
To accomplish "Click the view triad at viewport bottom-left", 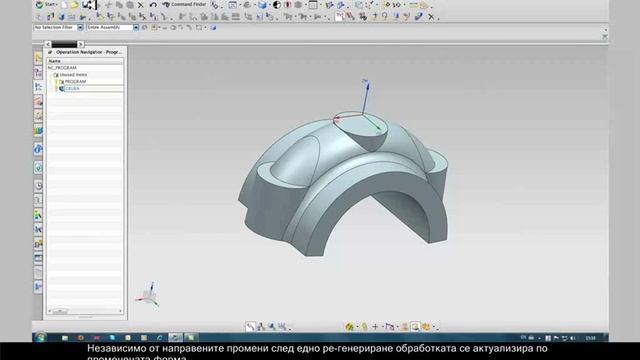I will pyautogui.click(x=148, y=295).
